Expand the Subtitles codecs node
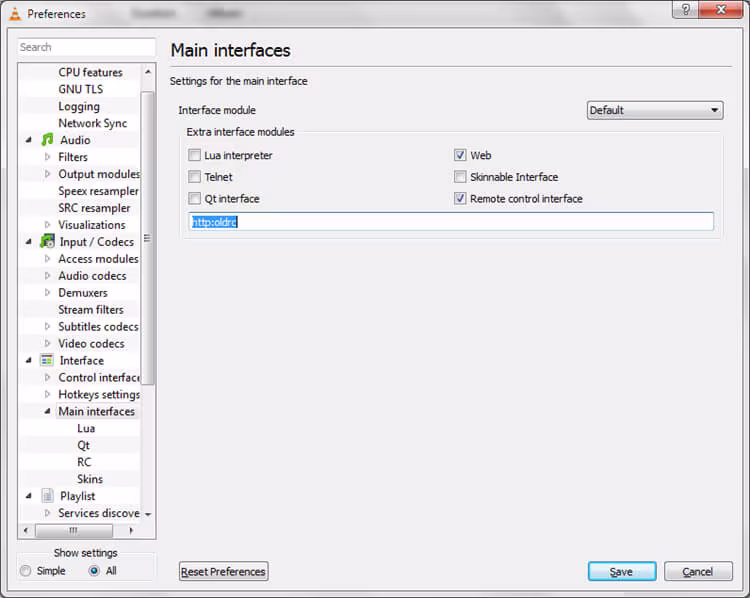The width and height of the screenshot is (750, 598). click(47, 326)
